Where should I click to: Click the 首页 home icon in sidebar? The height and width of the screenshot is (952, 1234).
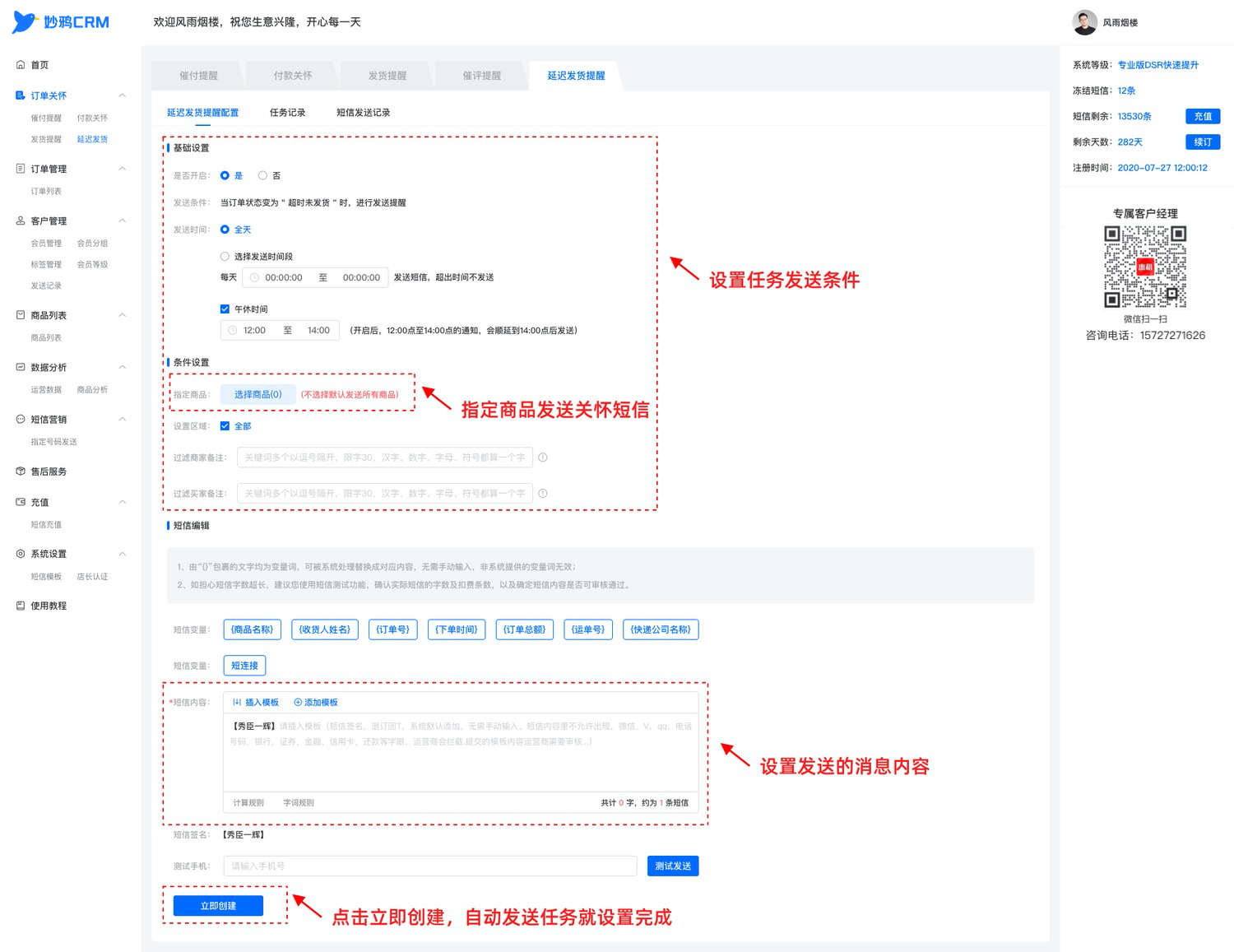tap(21, 65)
